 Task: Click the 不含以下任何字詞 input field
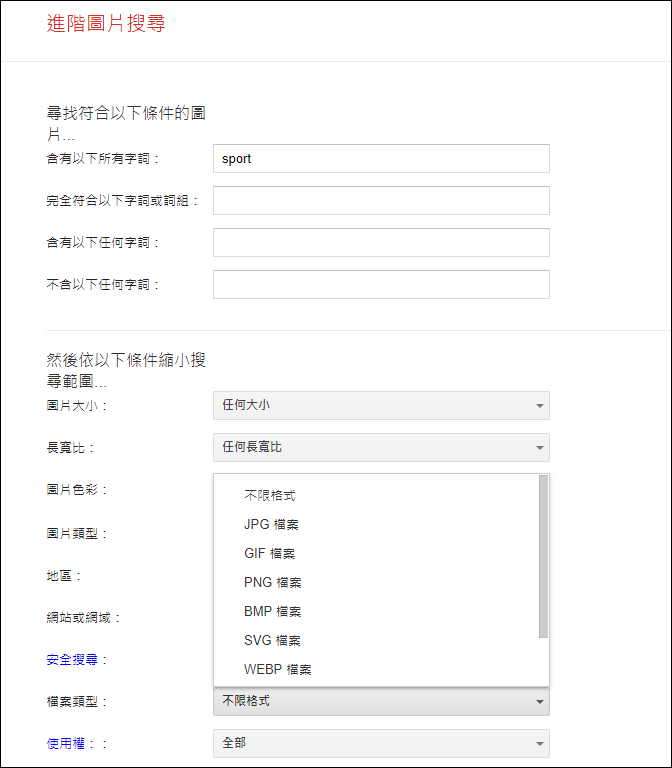381,284
